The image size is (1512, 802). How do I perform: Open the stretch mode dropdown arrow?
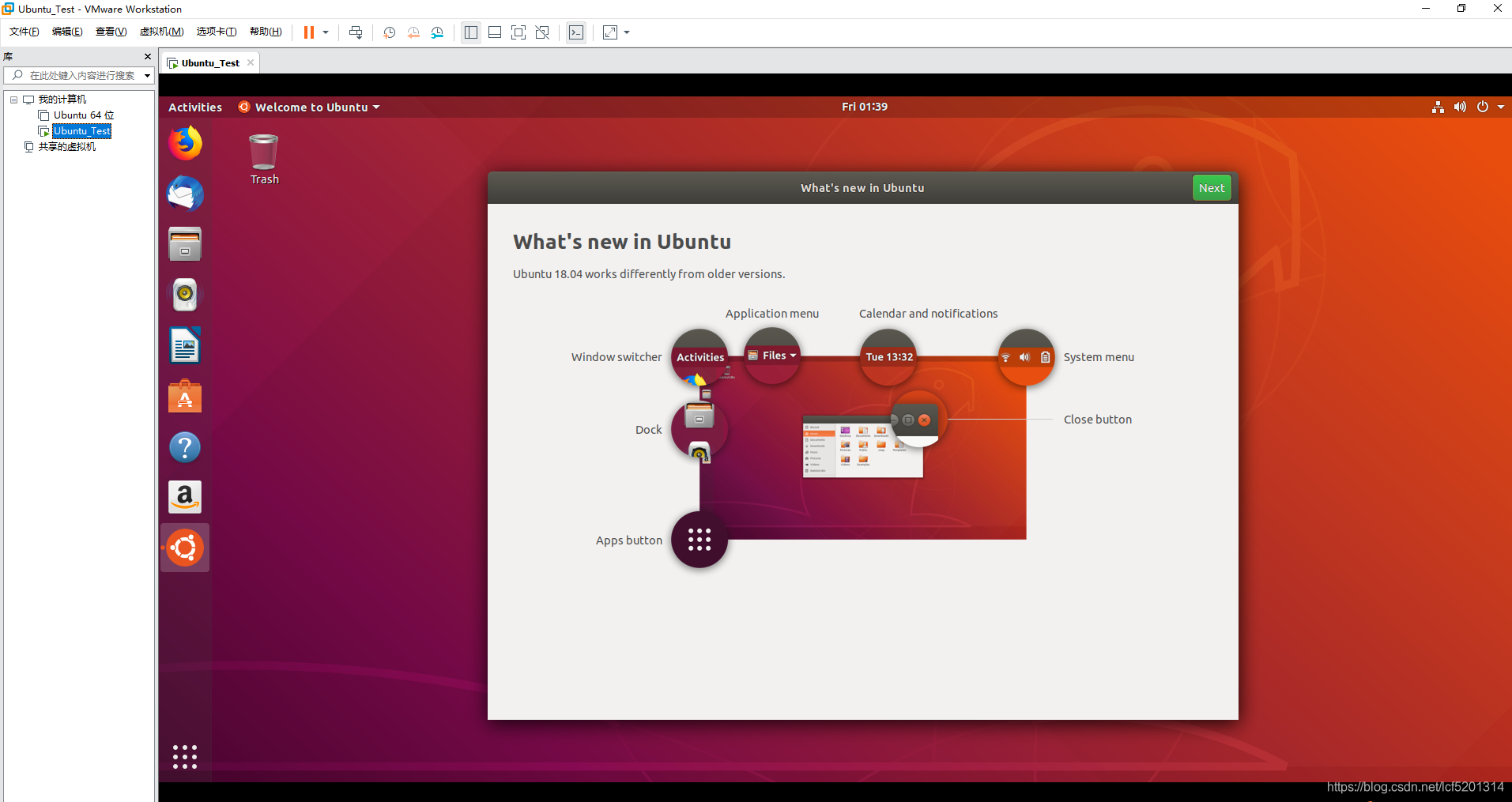[627, 32]
